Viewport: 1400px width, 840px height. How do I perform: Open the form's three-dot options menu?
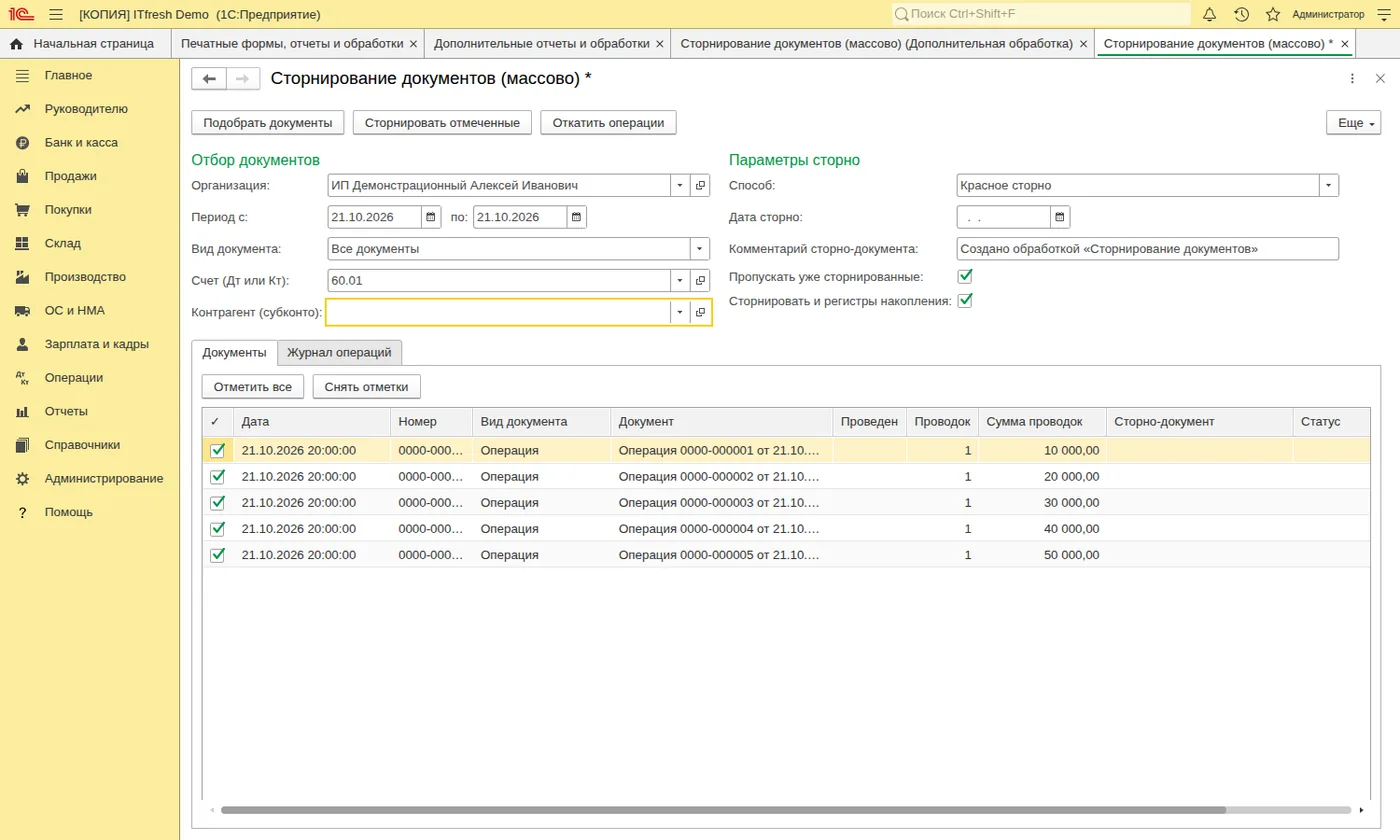(x=1352, y=79)
